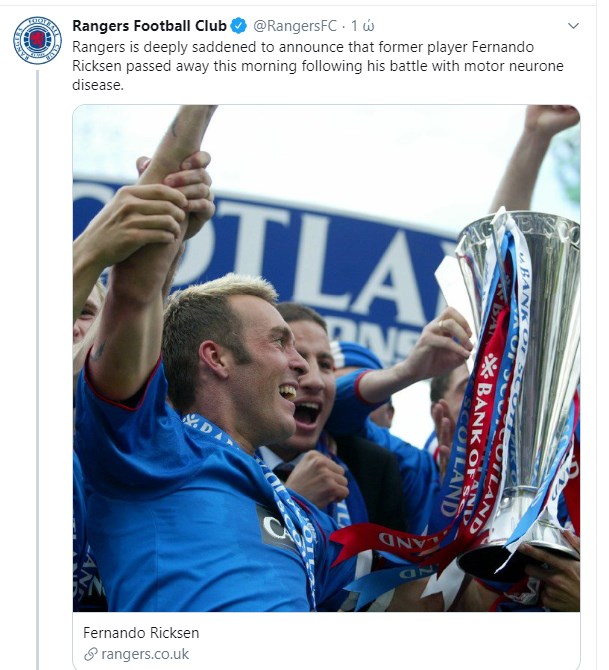609x670 pixels.
Task: Click the Fernando Ricksen card title
Action: coord(141,633)
